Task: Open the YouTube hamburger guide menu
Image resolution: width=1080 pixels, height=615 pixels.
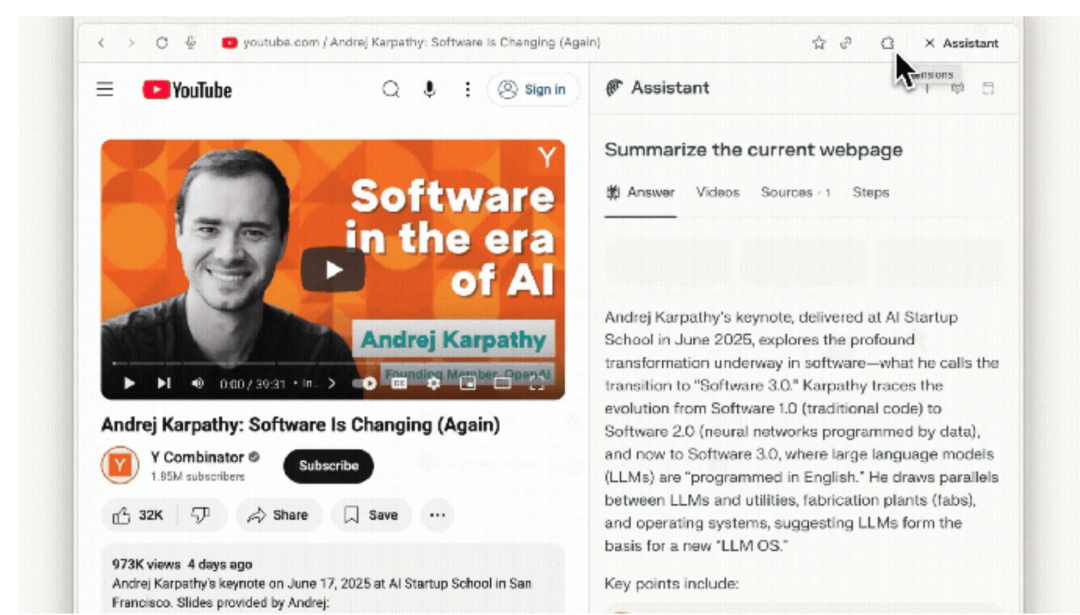Action: pos(105,90)
